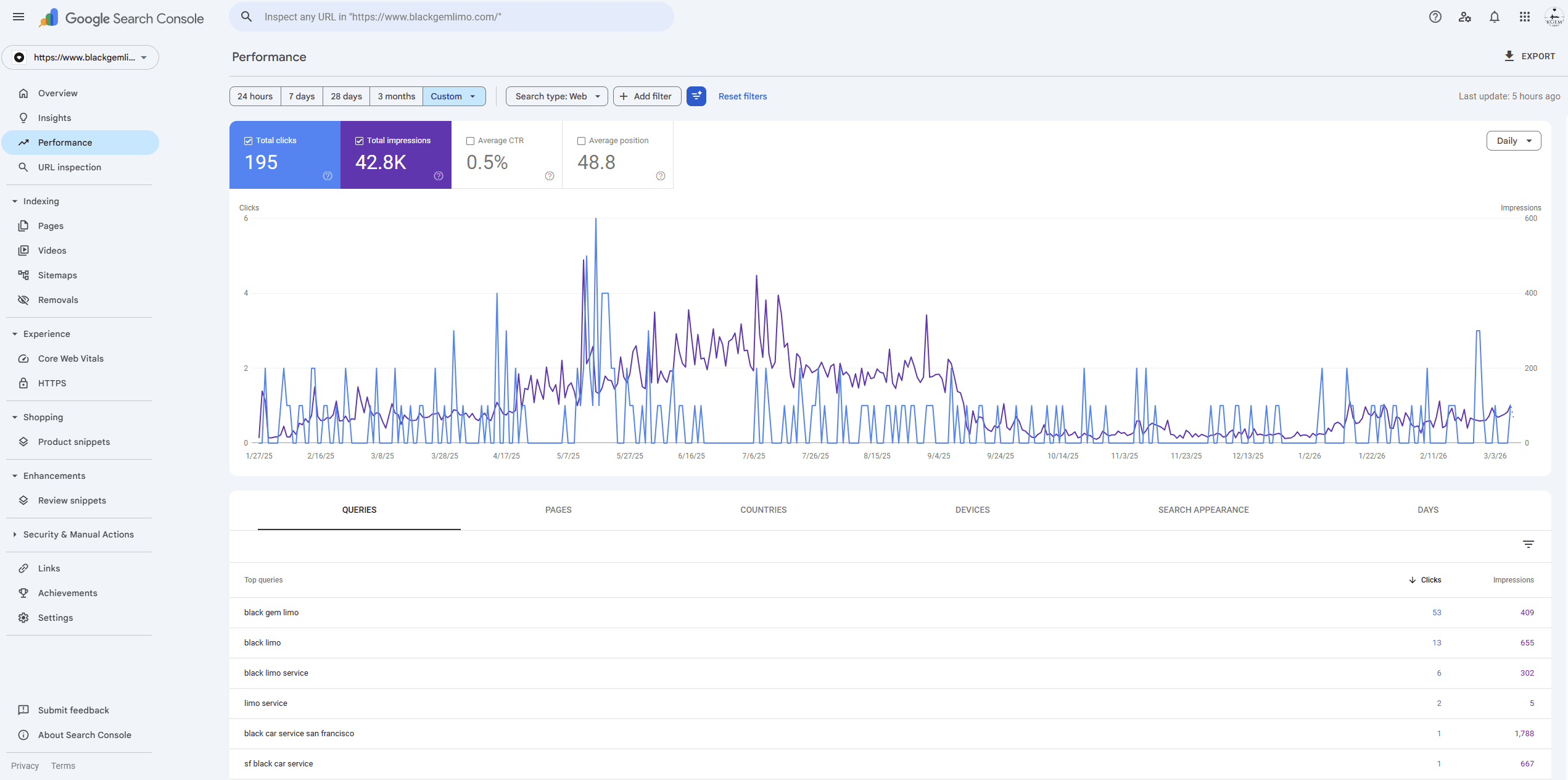Open the Performance section in the sidebar
The height and width of the screenshot is (780, 1568).
(64, 142)
